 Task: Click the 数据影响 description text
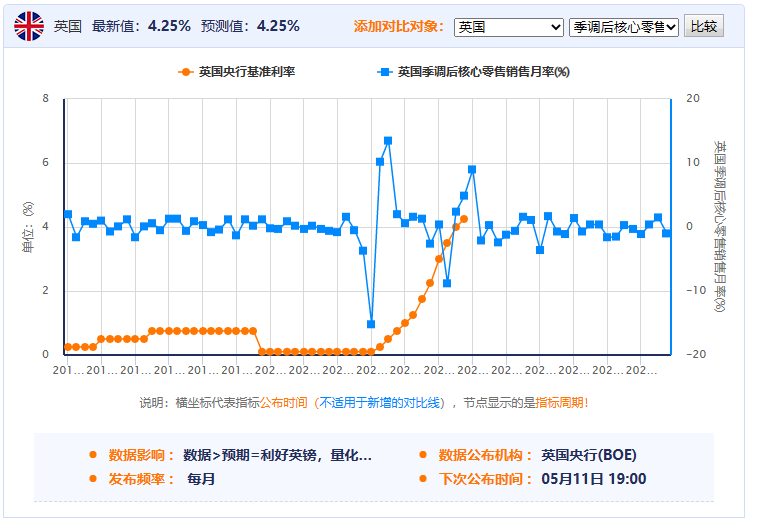coord(277,455)
